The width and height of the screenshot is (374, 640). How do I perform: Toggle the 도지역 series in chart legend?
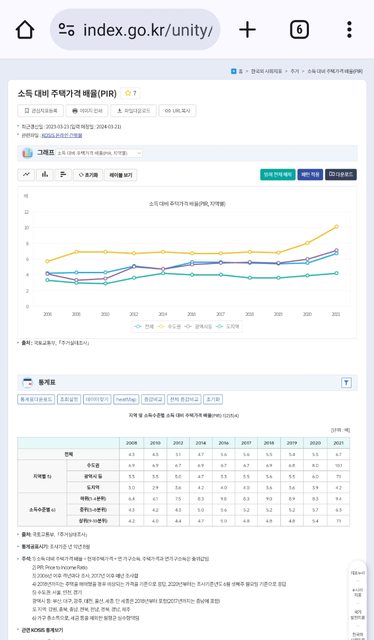tap(228, 327)
